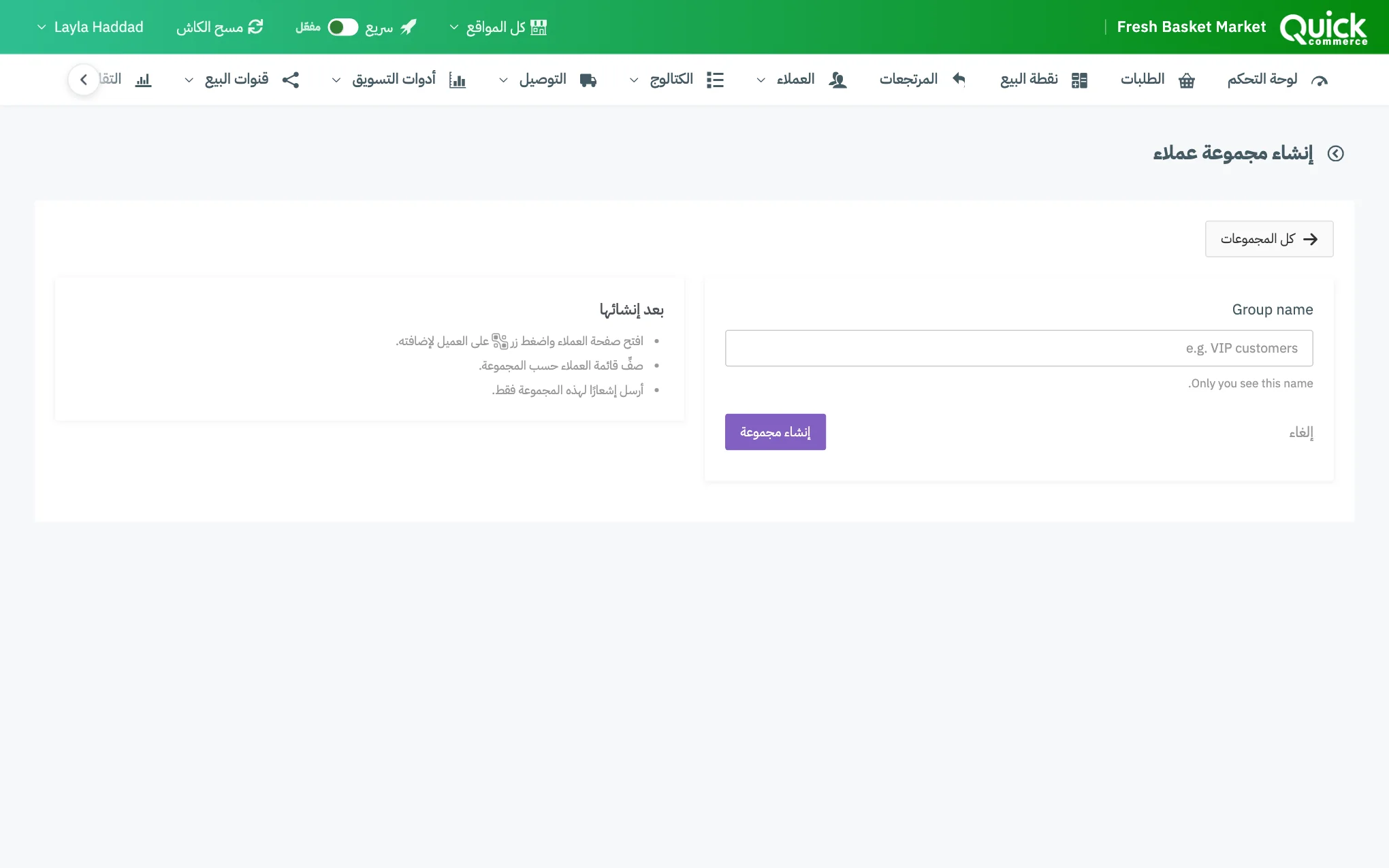Click the أدوات التسويق marketing tools label
The height and width of the screenshot is (868, 1389).
point(394,80)
